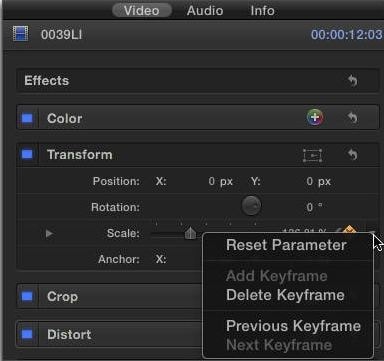The width and height of the screenshot is (384, 361).
Task: Select Delete Keyframe in the popup
Action: coord(285,295)
